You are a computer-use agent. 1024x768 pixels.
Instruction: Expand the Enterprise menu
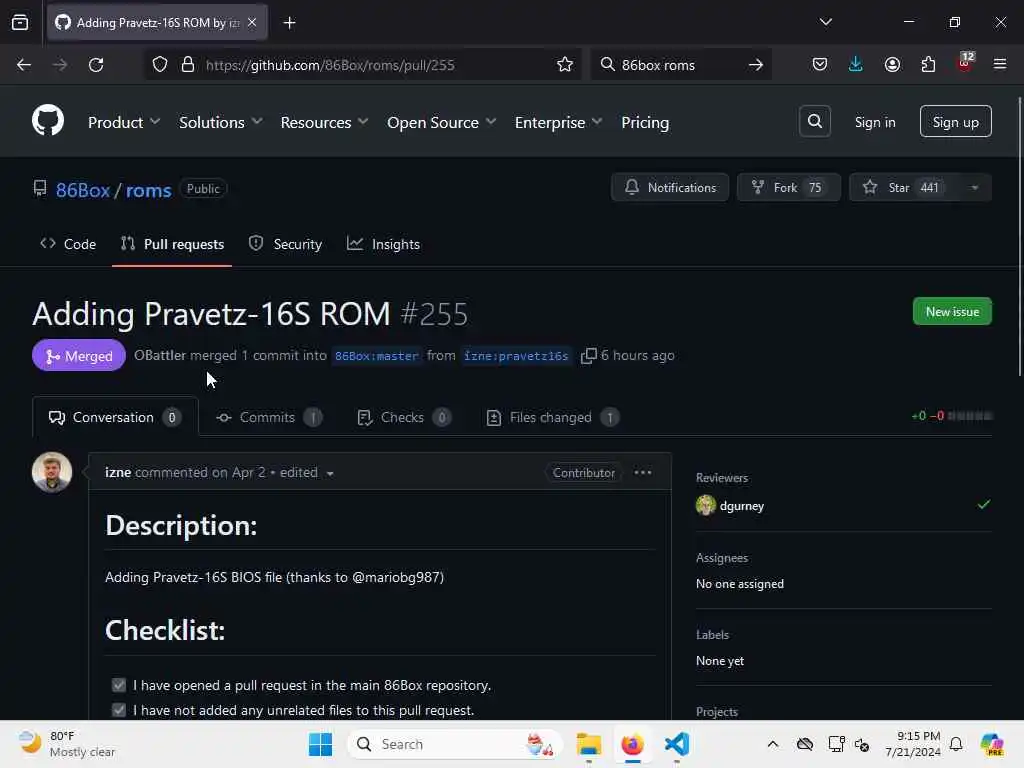click(558, 122)
